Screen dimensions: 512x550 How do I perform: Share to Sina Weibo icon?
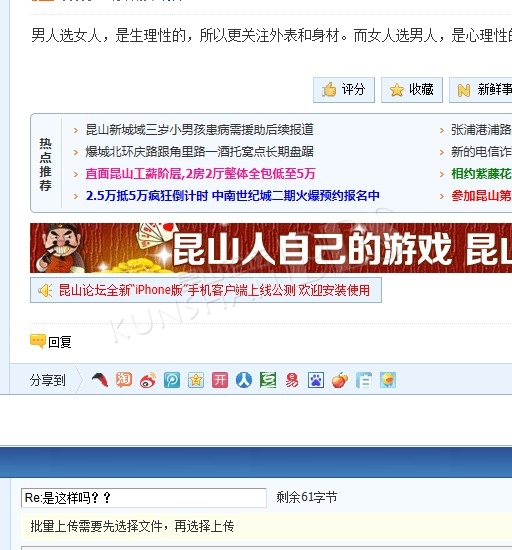point(148,380)
